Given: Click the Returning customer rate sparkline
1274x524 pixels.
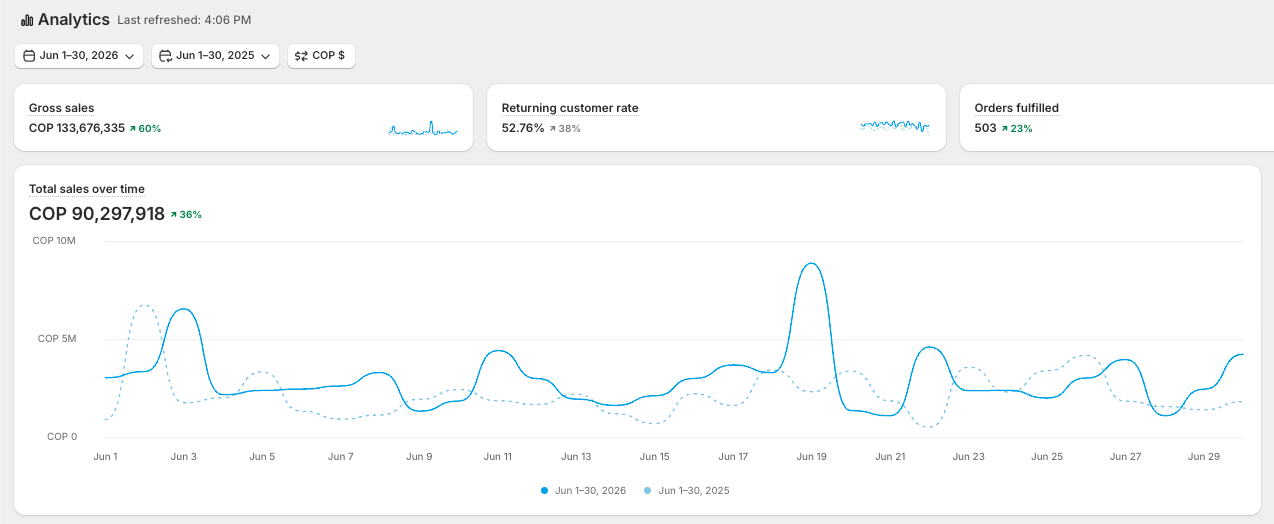Looking at the screenshot, I should (895, 126).
